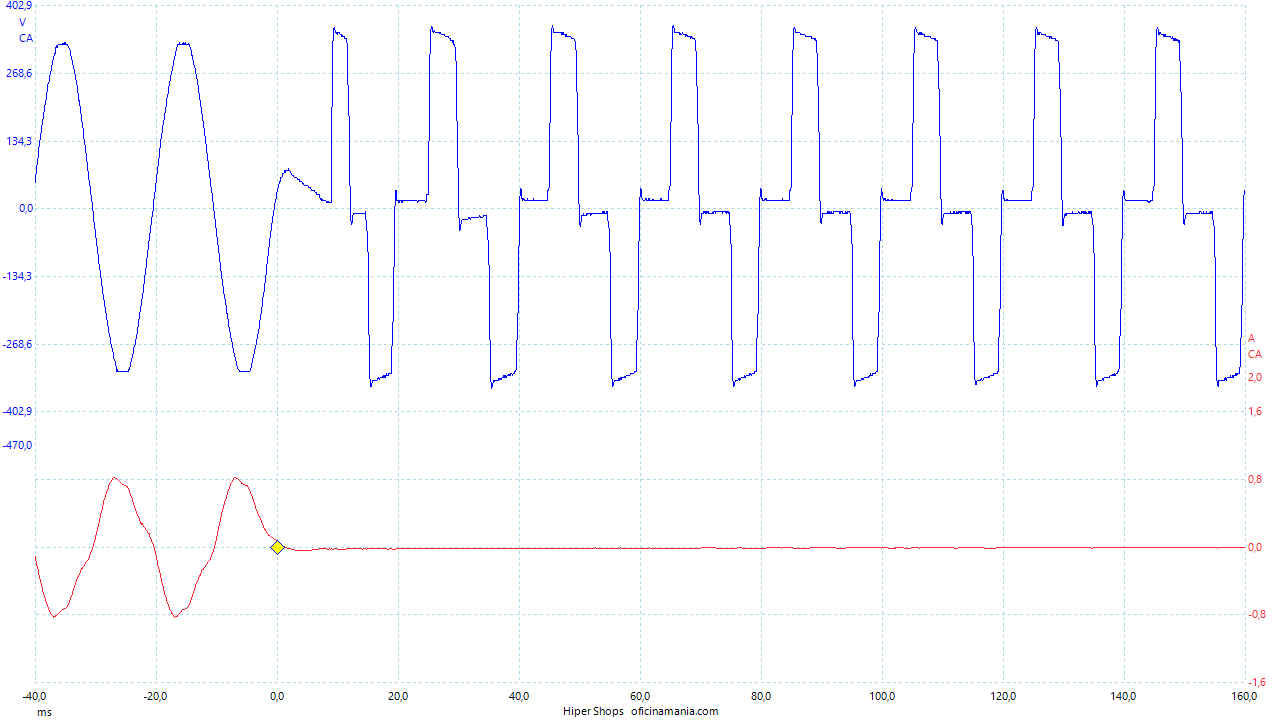
Task: Select the '-134,3' voltage axis label
Action: click(18, 276)
